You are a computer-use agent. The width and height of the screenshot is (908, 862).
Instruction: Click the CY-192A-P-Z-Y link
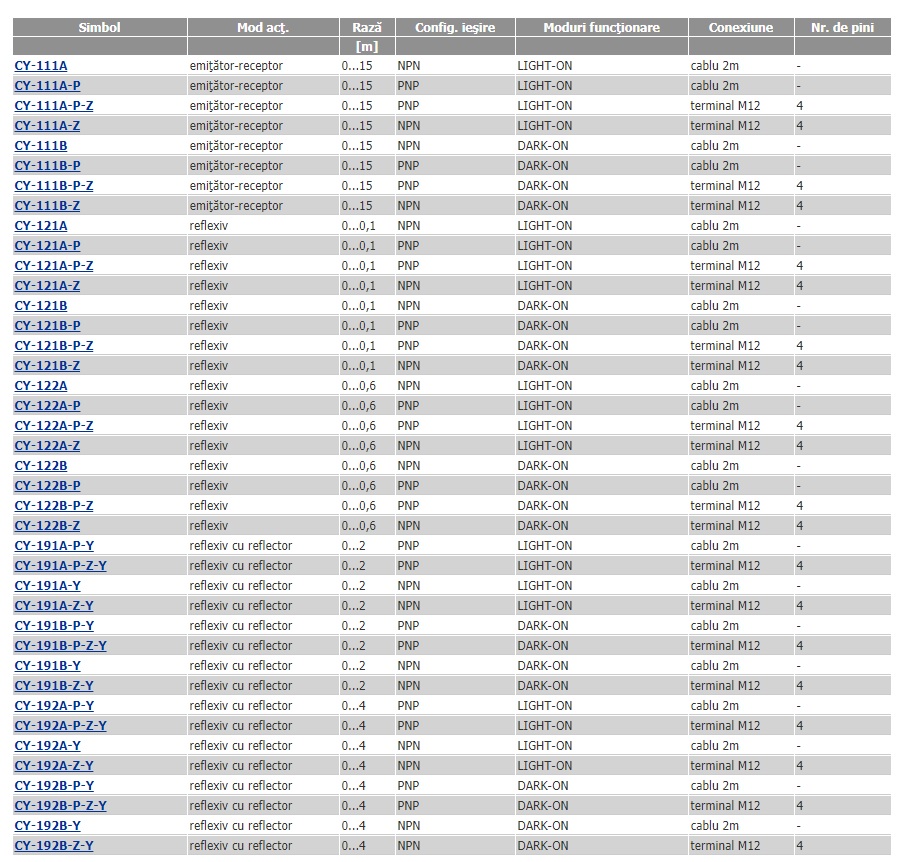click(61, 725)
